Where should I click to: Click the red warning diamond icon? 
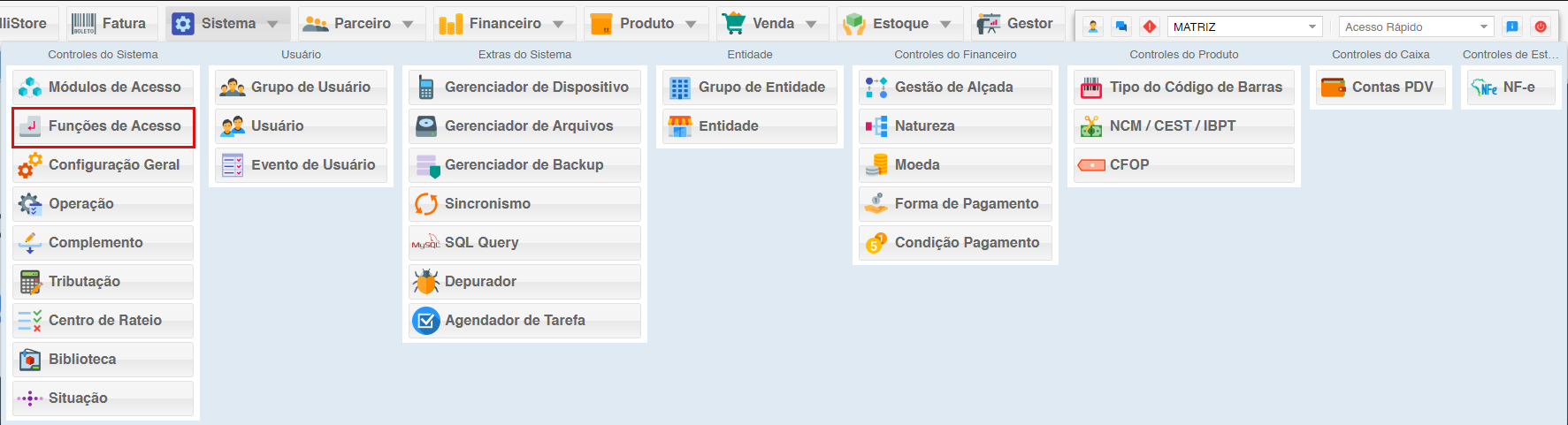pos(1149,27)
